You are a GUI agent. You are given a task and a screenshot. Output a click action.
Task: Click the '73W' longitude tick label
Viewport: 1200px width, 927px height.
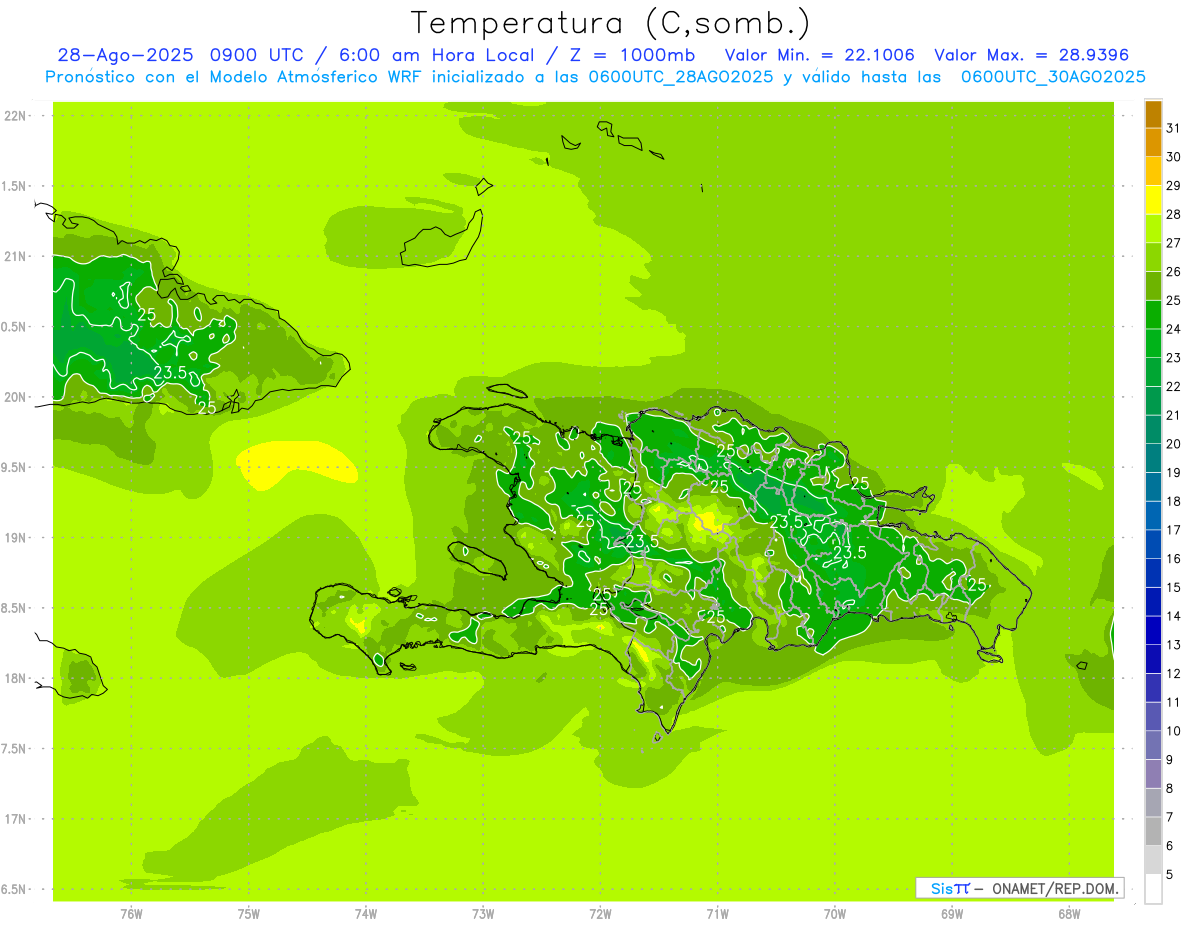(483, 914)
